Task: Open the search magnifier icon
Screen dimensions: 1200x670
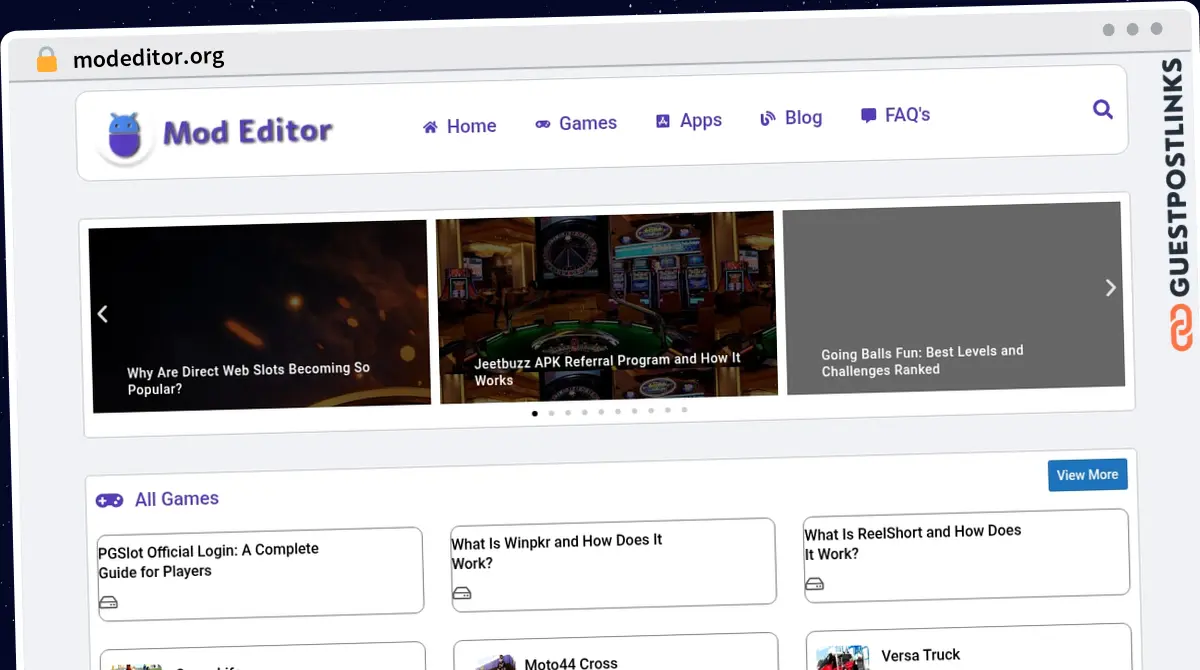Action: 1103,109
